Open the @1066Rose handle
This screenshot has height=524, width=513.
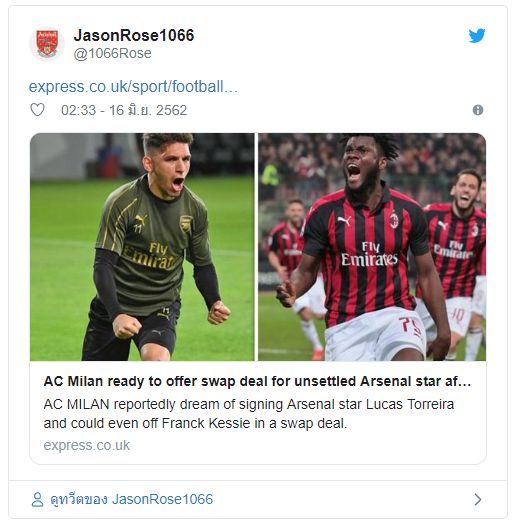pos(112,53)
